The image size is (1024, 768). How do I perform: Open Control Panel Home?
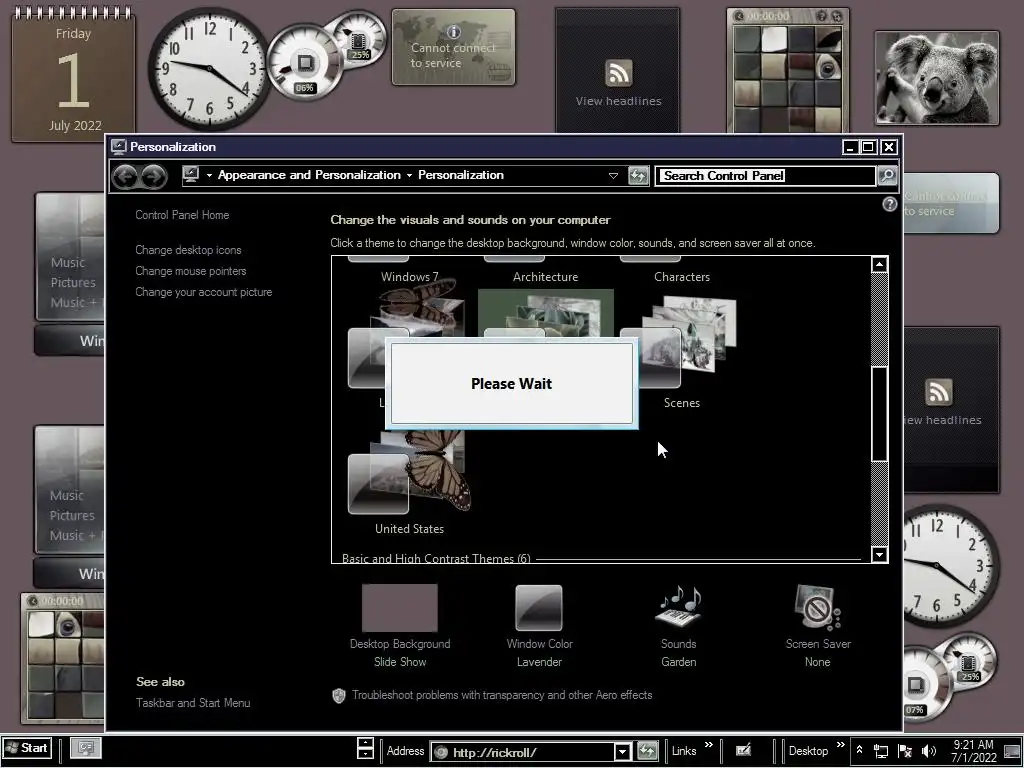tap(182, 215)
